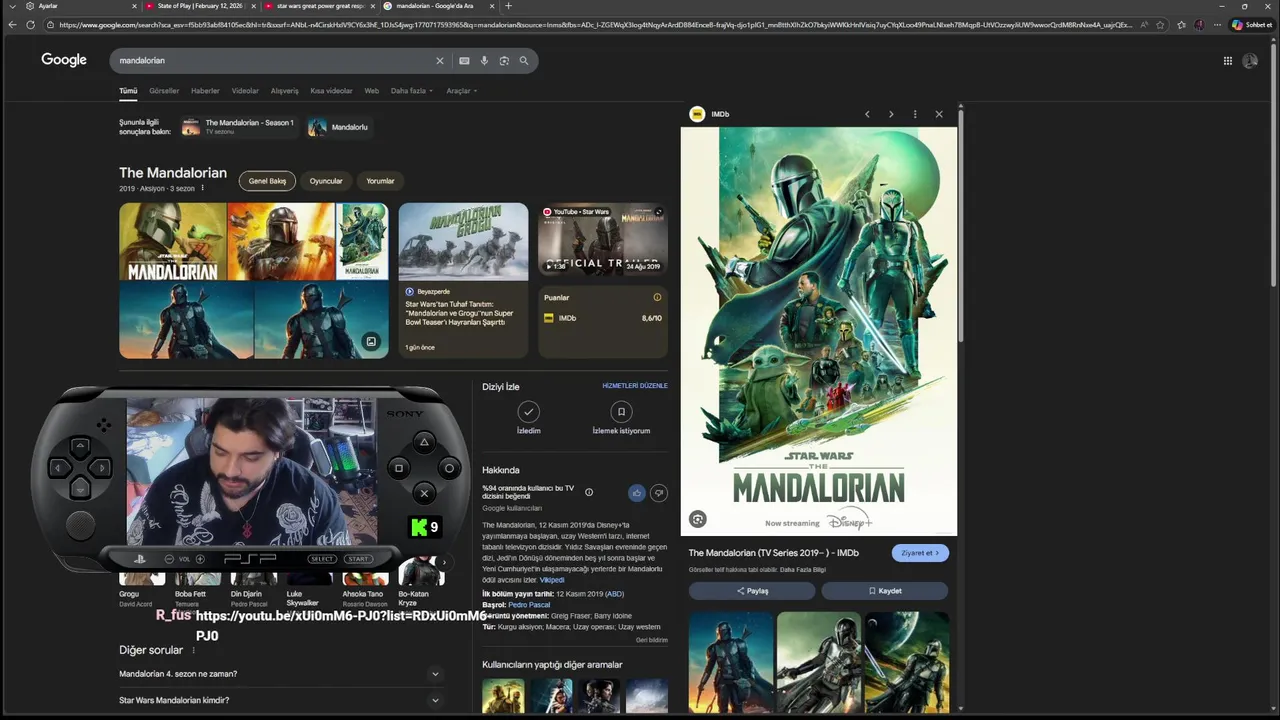Play the Official Trailer YouTube thumbnail
The image size is (1280, 720).
coord(603,240)
